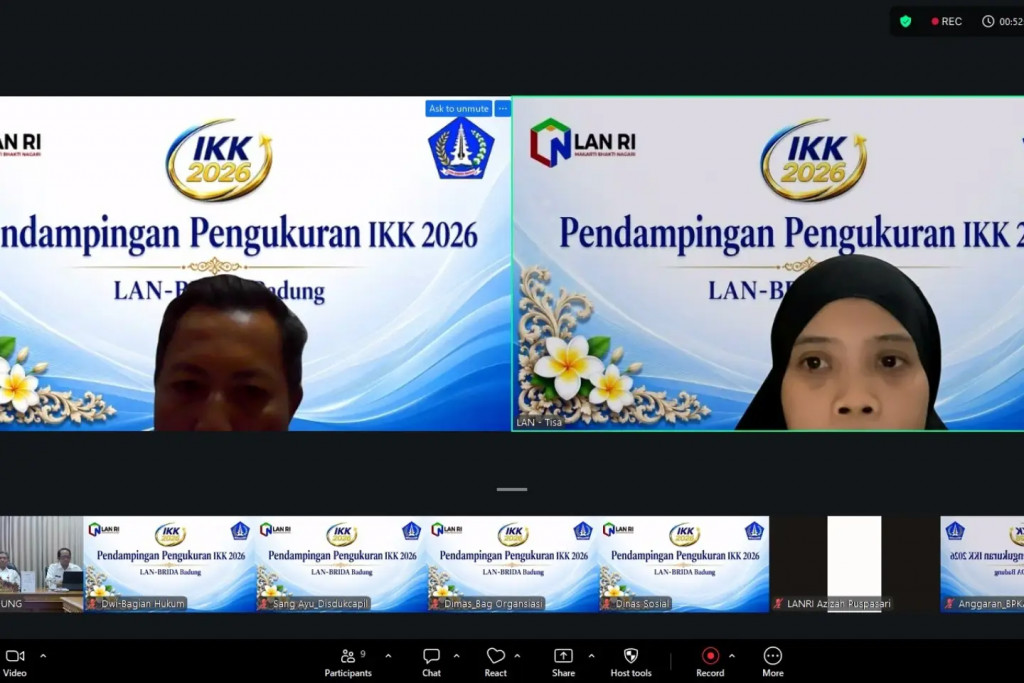The image size is (1024, 683).
Task: Expand the Chat options caret
Action: pyautogui.click(x=456, y=656)
